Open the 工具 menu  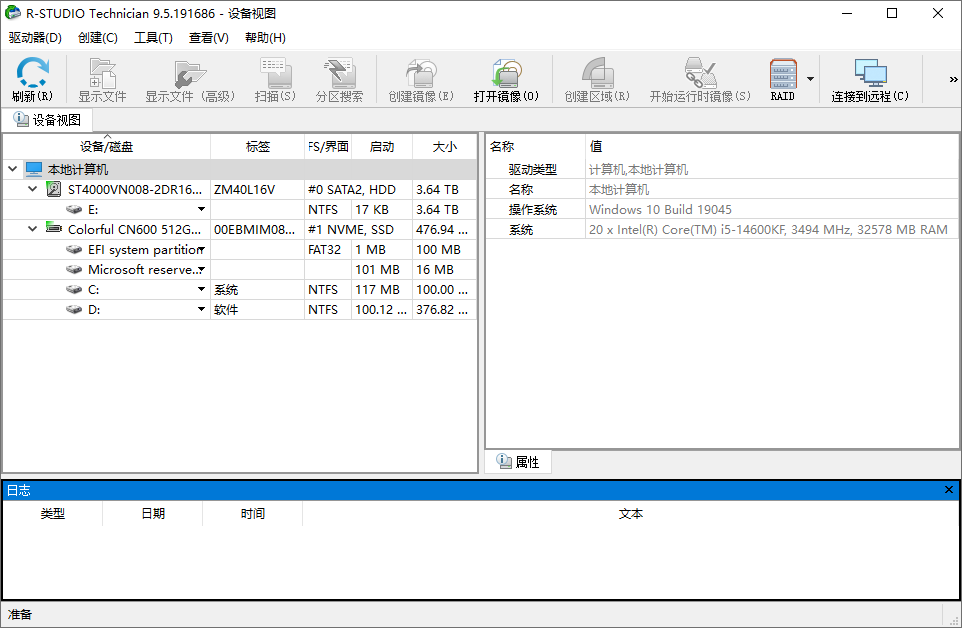click(x=152, y=37)
